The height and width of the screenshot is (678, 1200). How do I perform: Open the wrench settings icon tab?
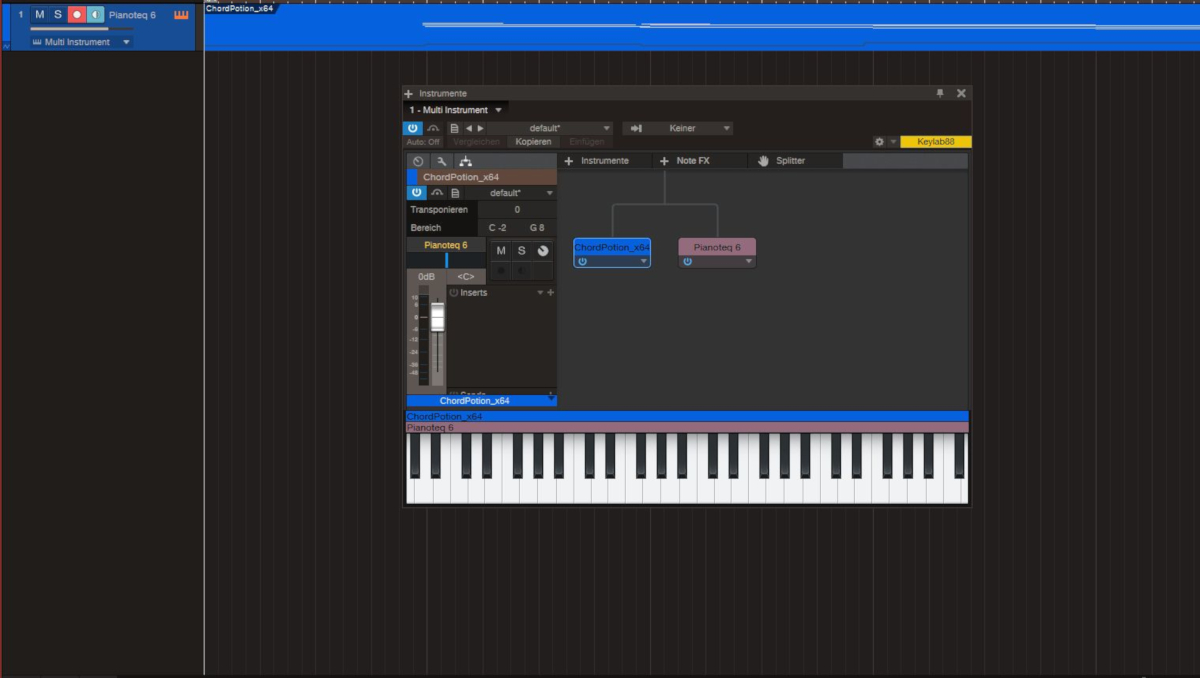(x=442, y=161)
